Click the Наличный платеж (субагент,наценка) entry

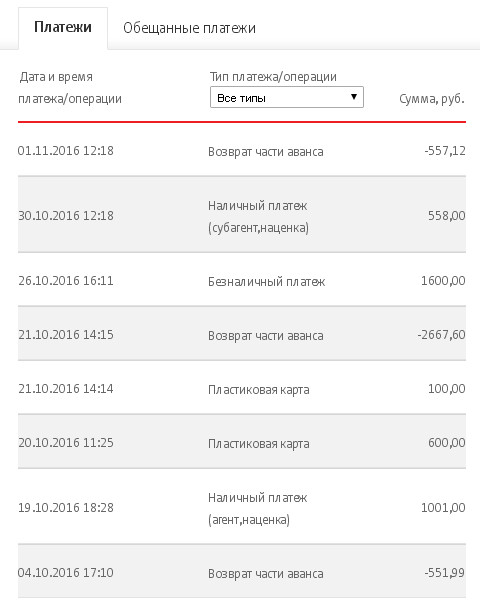[x=258, y=216]
